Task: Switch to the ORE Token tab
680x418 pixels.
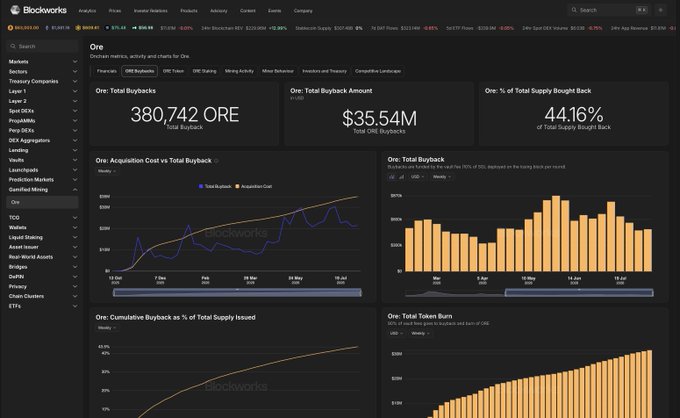Action: pos(173,71)
